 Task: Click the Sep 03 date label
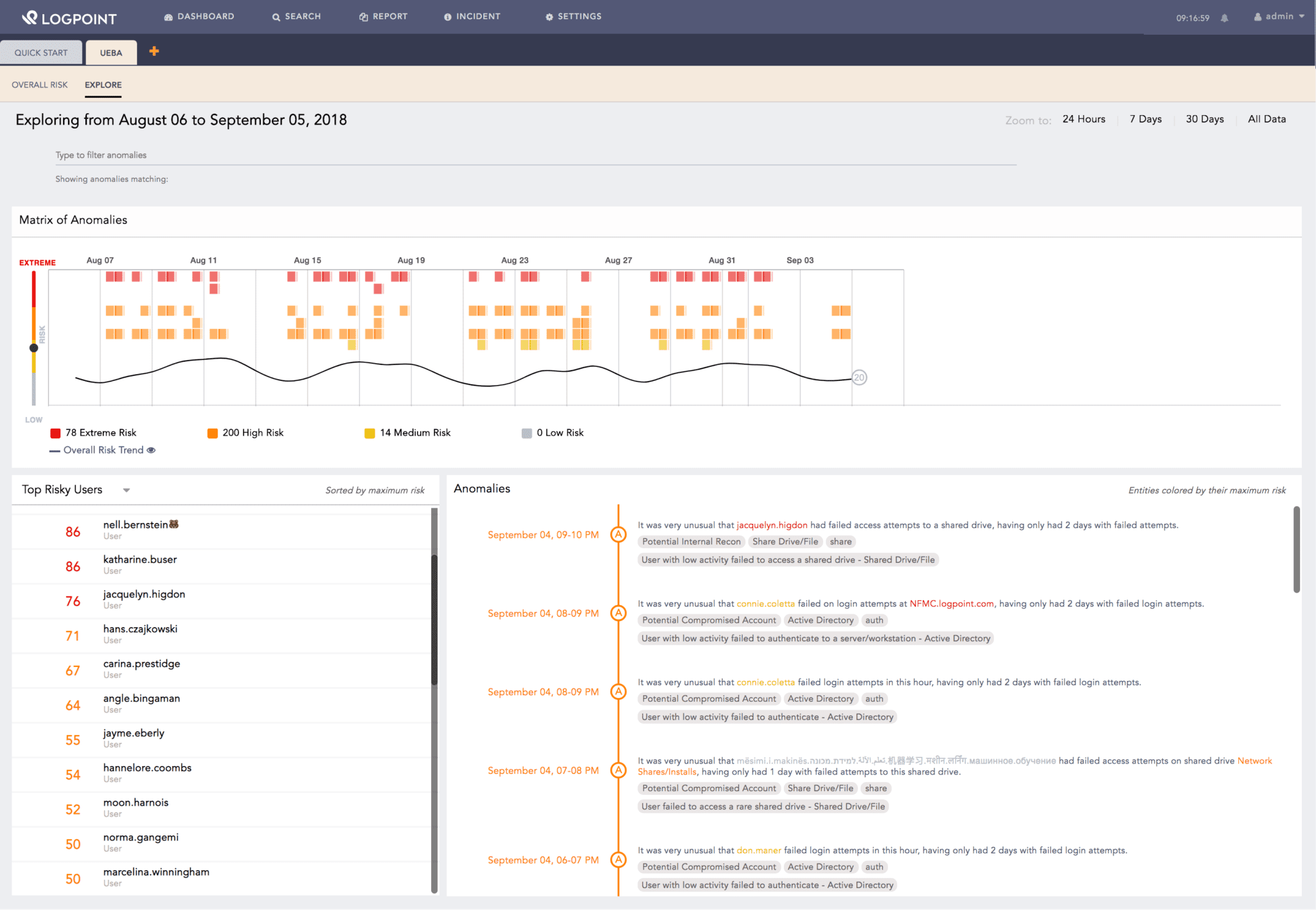pos(800,260)
